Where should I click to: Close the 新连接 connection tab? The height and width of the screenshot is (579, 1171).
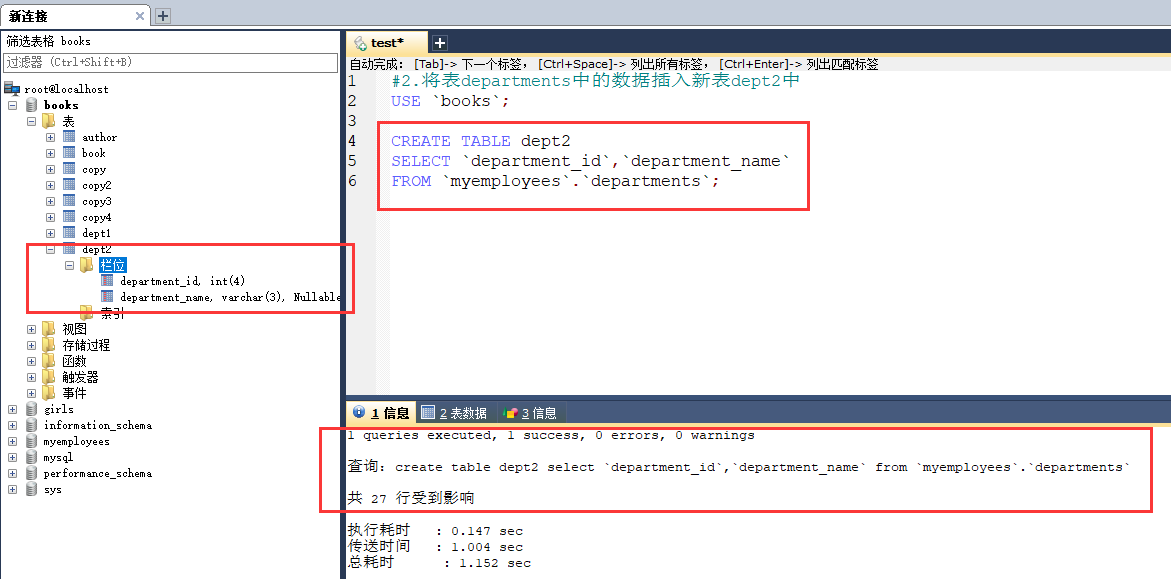140,16
